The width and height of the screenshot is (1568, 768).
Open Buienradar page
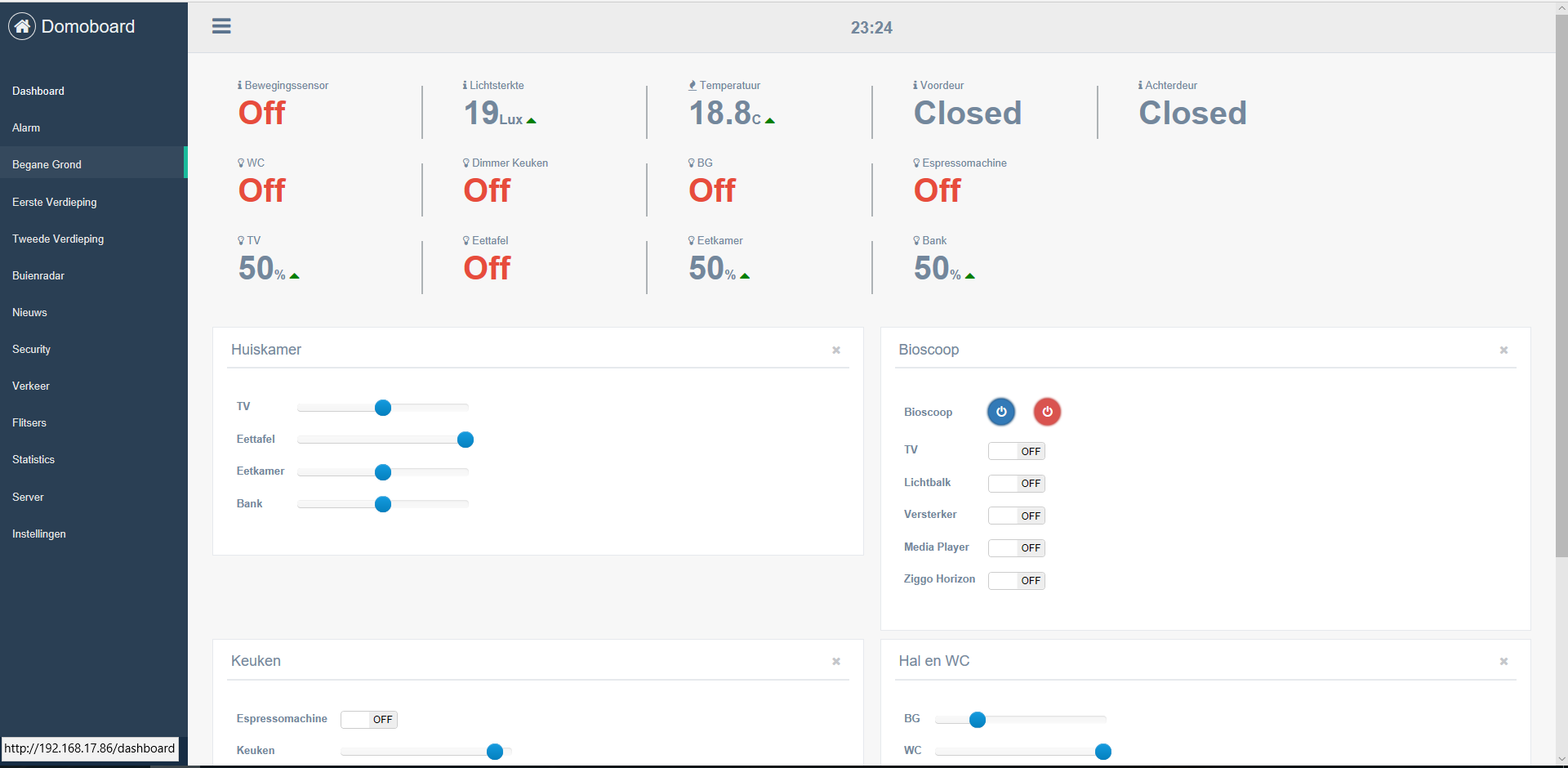[x=94, y=275]
